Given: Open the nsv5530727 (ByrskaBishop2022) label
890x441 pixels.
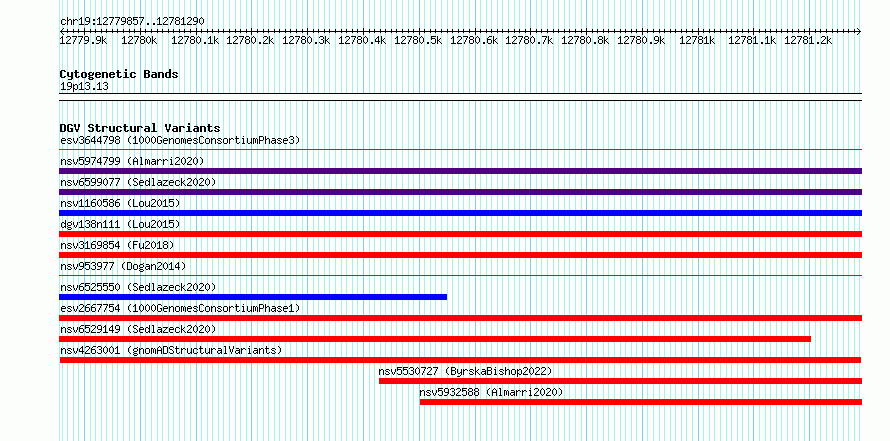Looking at the screenshot, I should [465, 371].
